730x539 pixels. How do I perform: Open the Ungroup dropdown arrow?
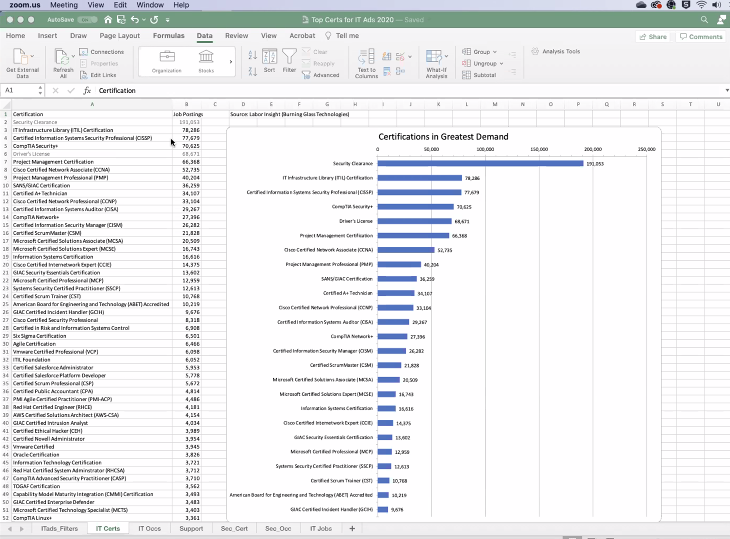(x=501, y=63)
